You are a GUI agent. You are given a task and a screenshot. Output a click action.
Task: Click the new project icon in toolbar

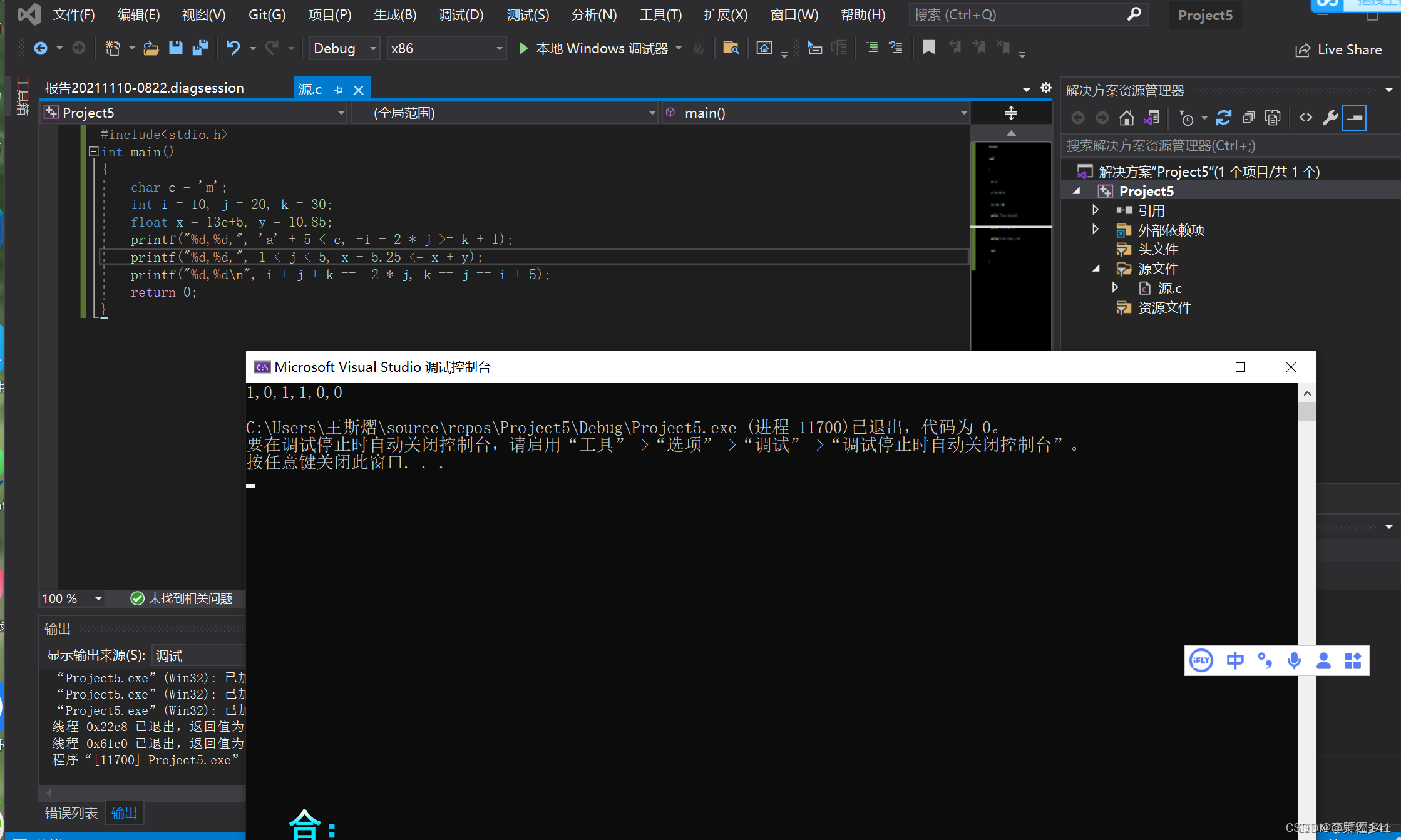(113, 48)
